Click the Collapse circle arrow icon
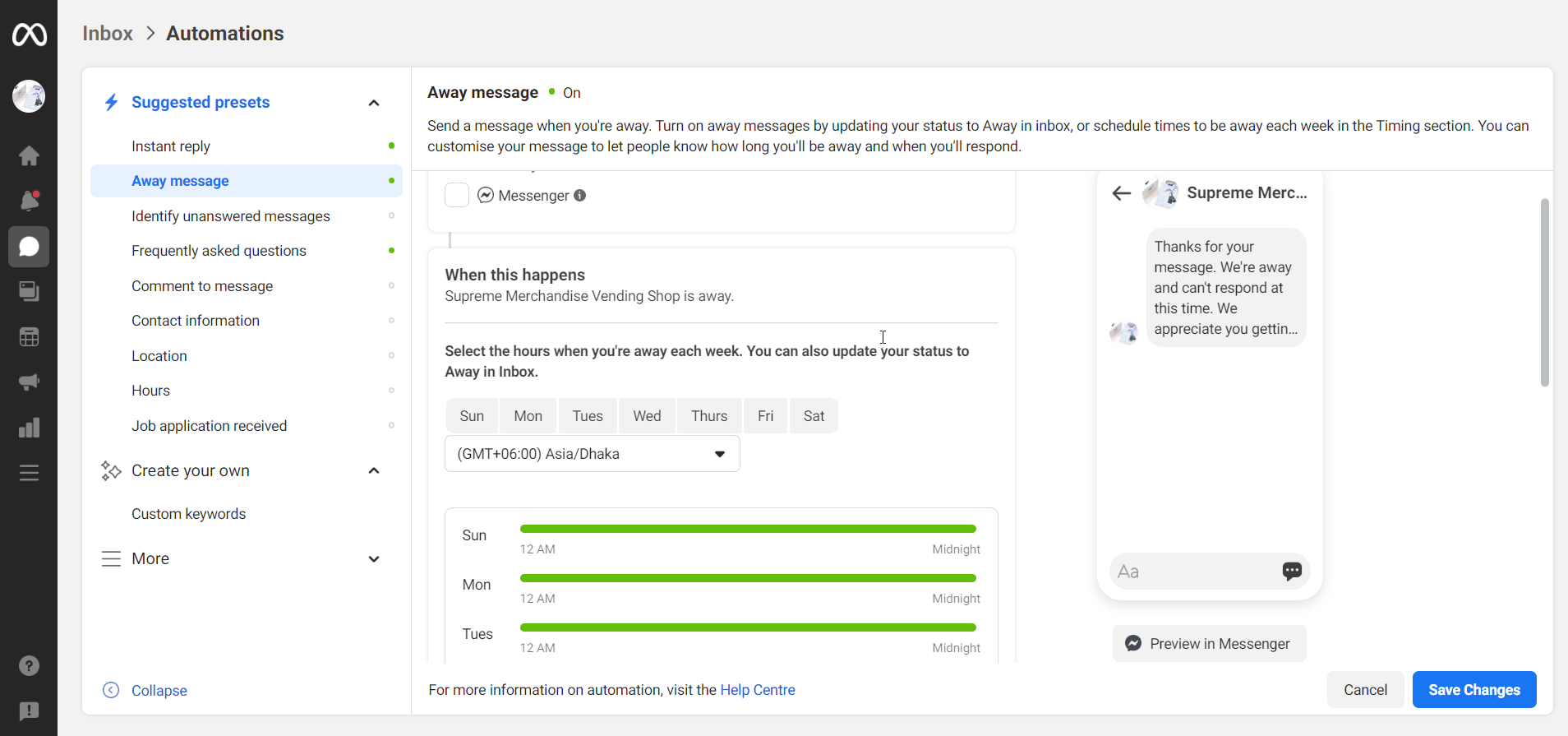This screenshot has width=1568, height=736. click(111, 690)
